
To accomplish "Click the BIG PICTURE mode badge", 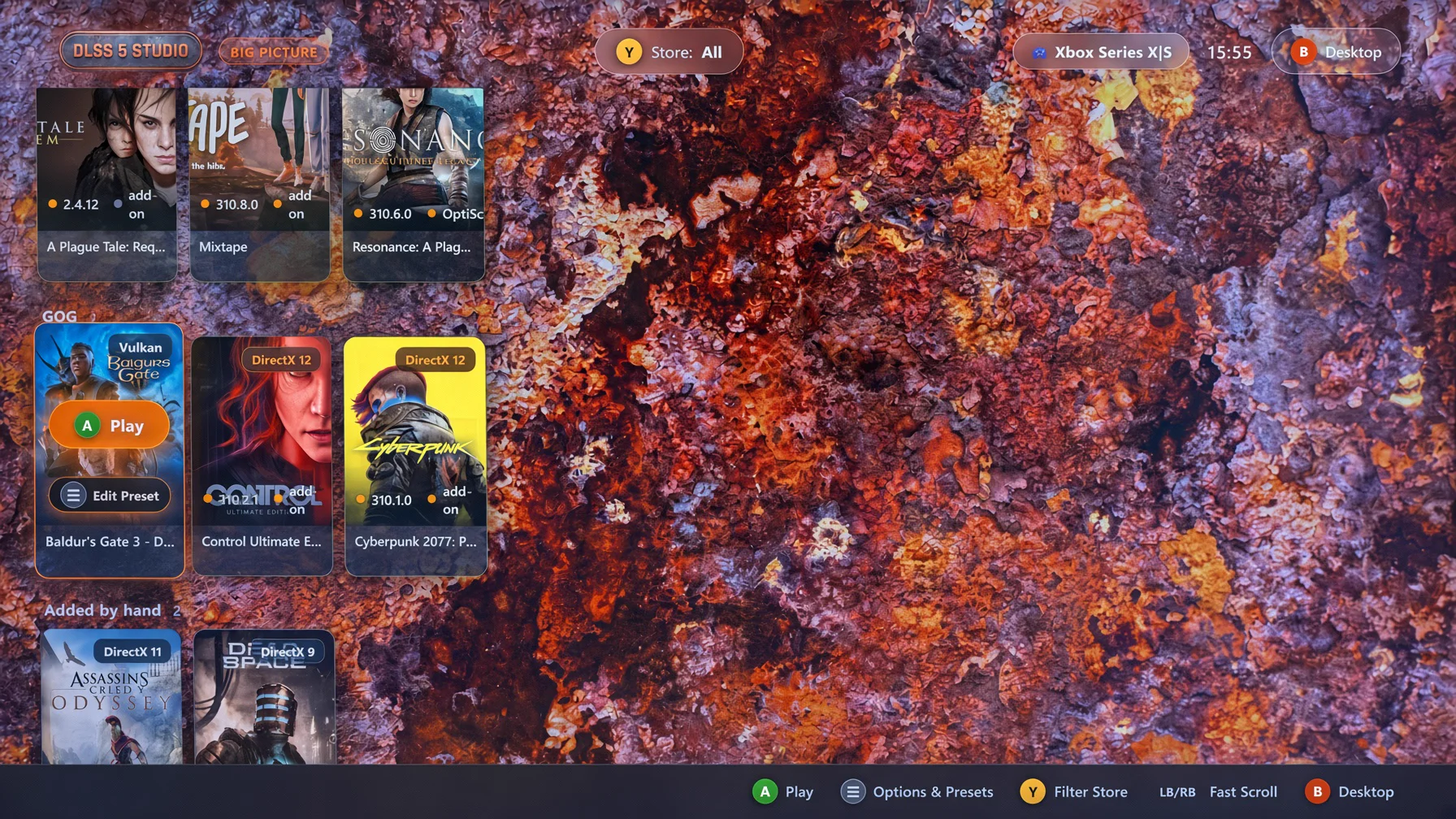I will (x=274, y=52).
